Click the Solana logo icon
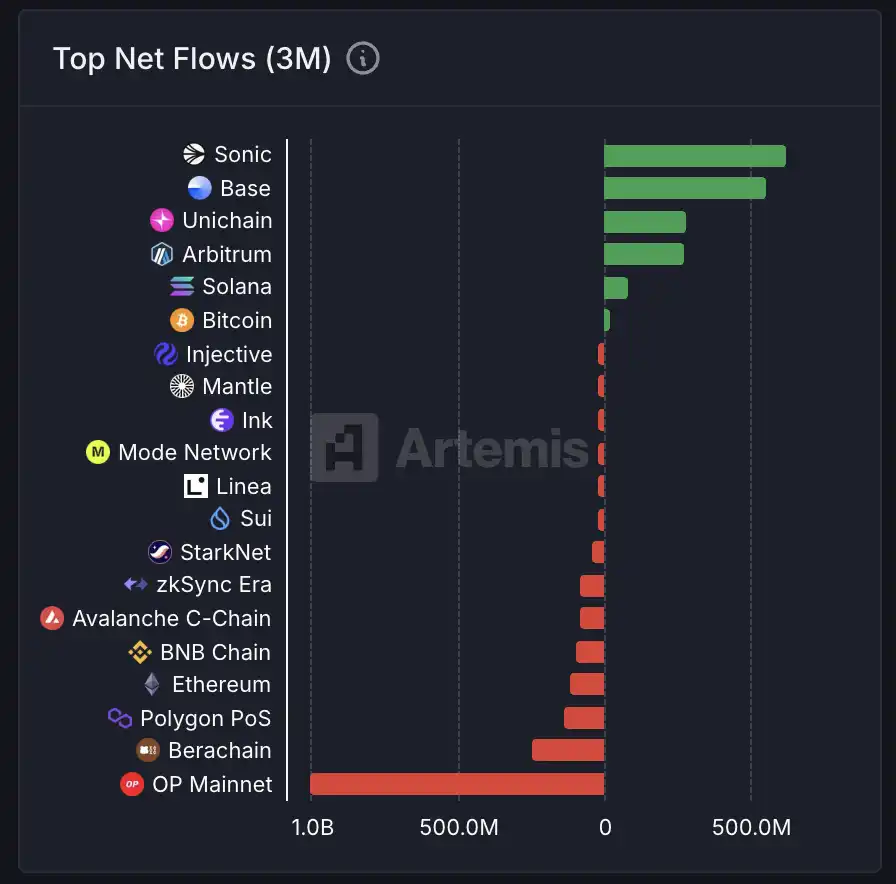Image resolution: width=896 pixels, height=884 pixels. (182, 287)
